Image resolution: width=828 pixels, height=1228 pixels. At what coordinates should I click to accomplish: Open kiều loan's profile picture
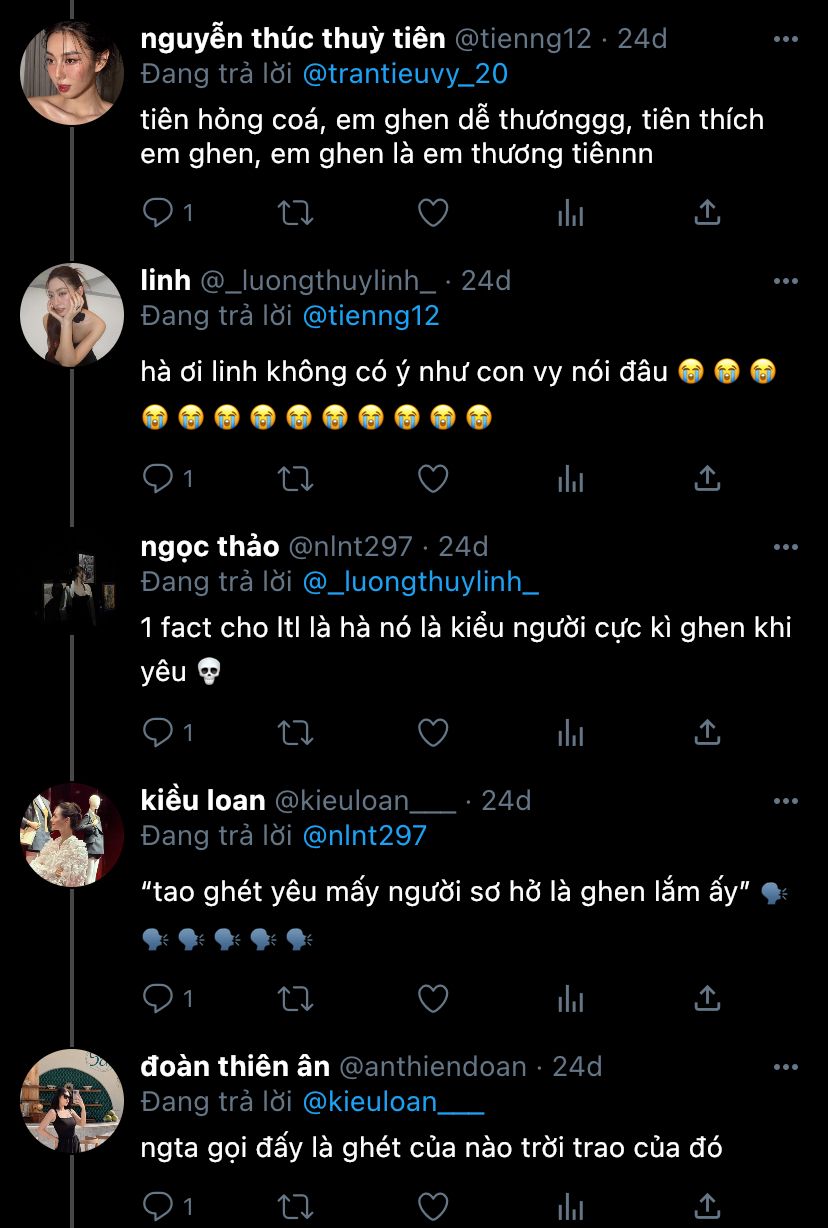[x=72, y=835]
